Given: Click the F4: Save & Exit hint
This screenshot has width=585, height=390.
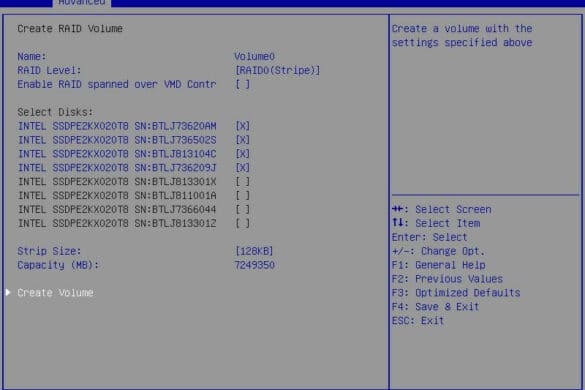Looking at the screenshot, I should coord(435,307).
